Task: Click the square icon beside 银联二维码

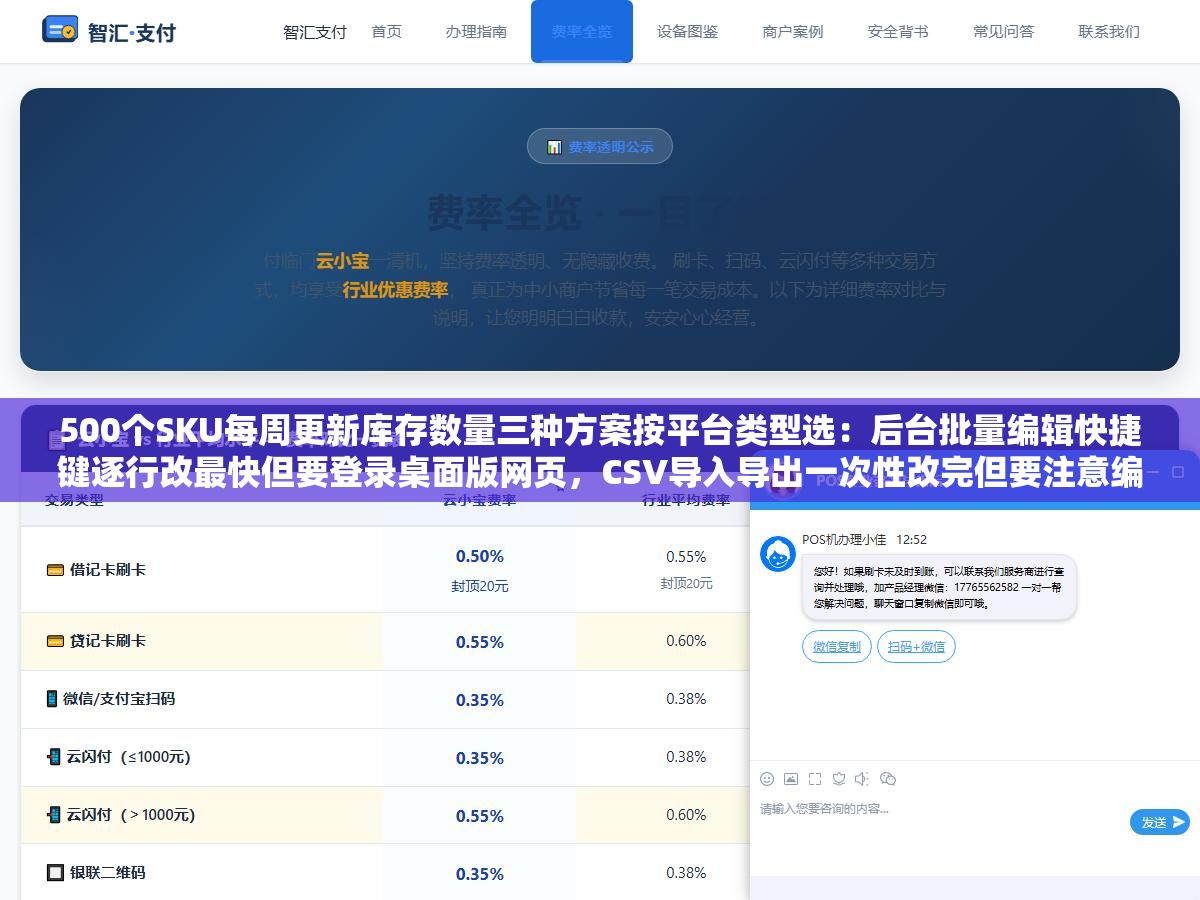Action: pyautogui.click(x=55, y=873)
